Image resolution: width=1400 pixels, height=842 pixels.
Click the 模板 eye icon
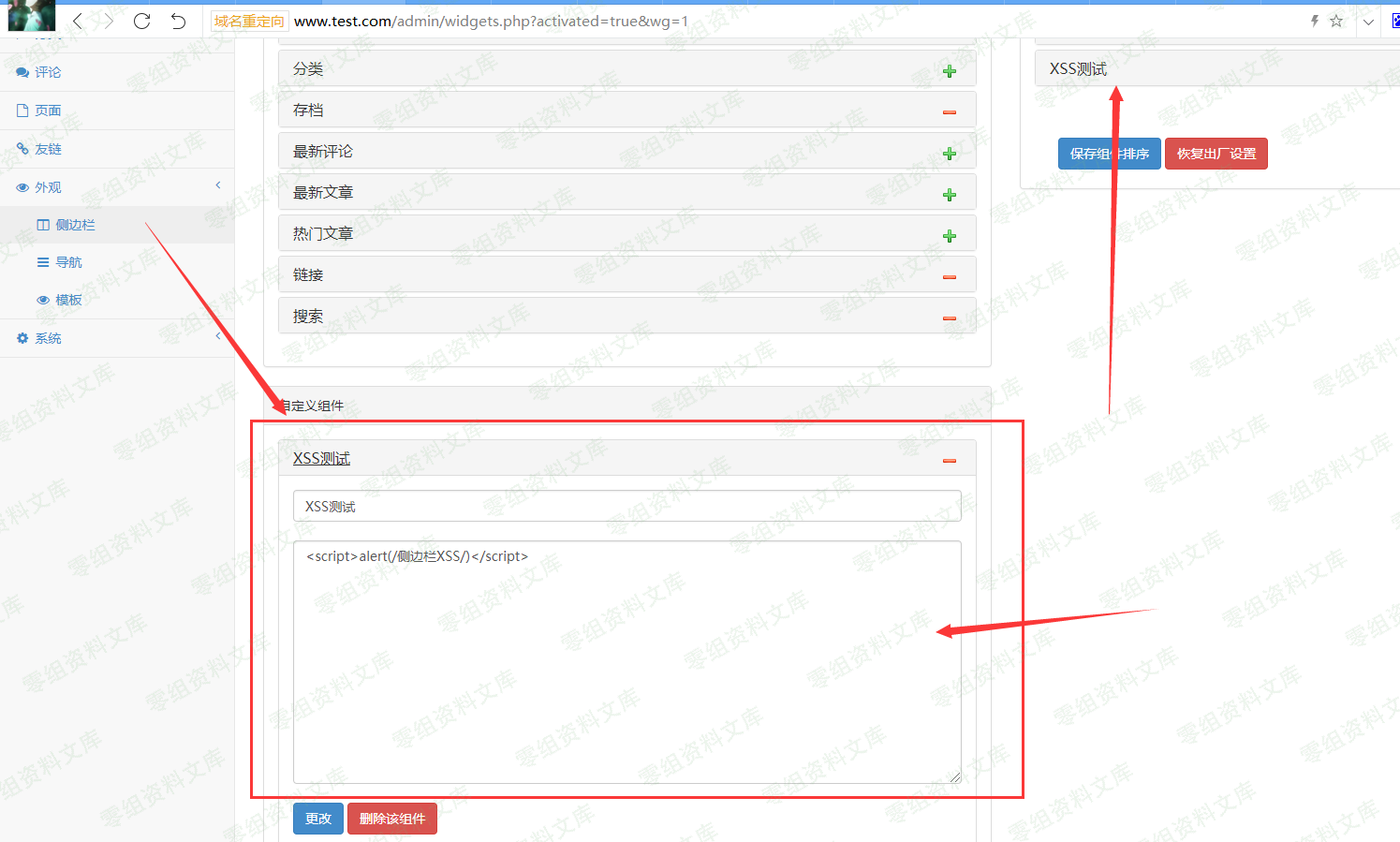click(x=41, y=299)
